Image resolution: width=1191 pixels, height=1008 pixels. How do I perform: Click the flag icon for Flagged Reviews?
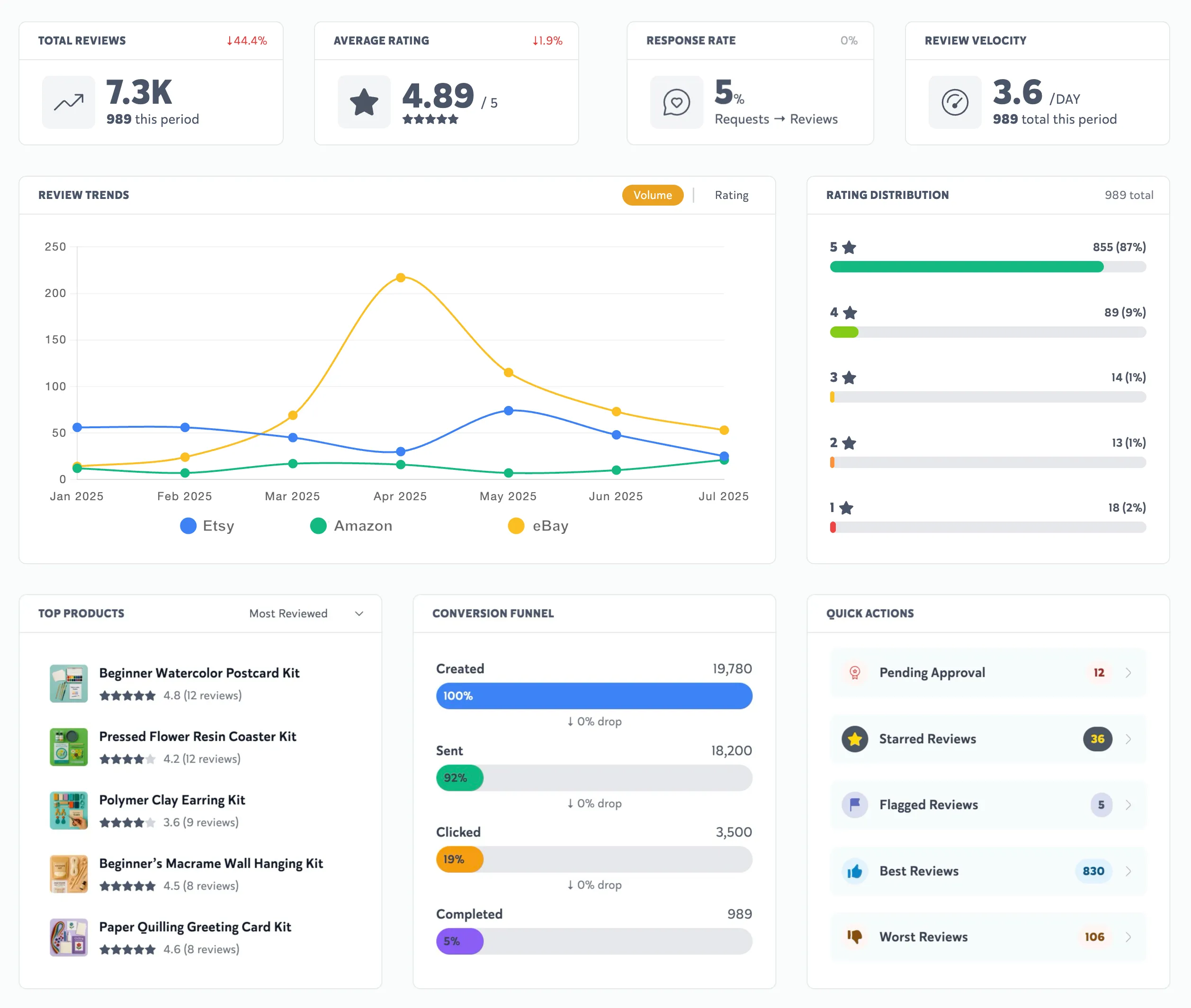click(855, 805)
